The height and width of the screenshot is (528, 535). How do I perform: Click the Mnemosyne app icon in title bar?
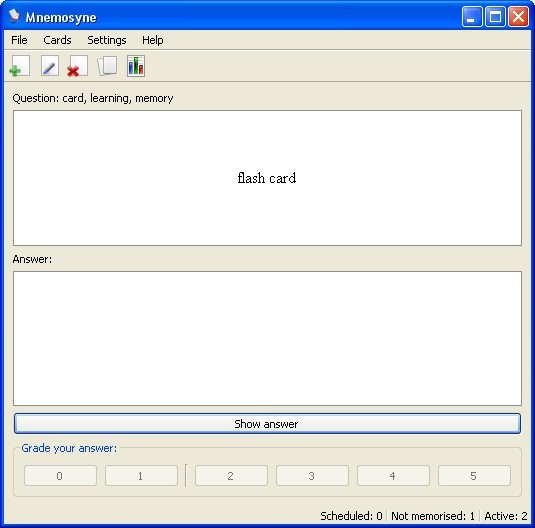point(14,16)
